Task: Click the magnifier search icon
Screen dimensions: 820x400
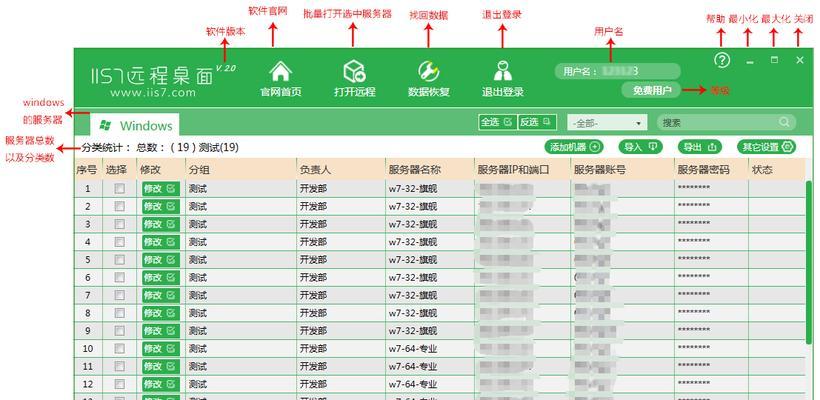Action: (784, 122)
